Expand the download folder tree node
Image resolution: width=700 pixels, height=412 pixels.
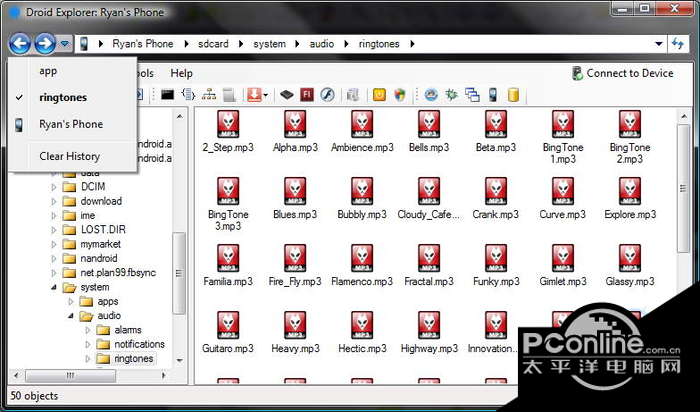[54, 201]
